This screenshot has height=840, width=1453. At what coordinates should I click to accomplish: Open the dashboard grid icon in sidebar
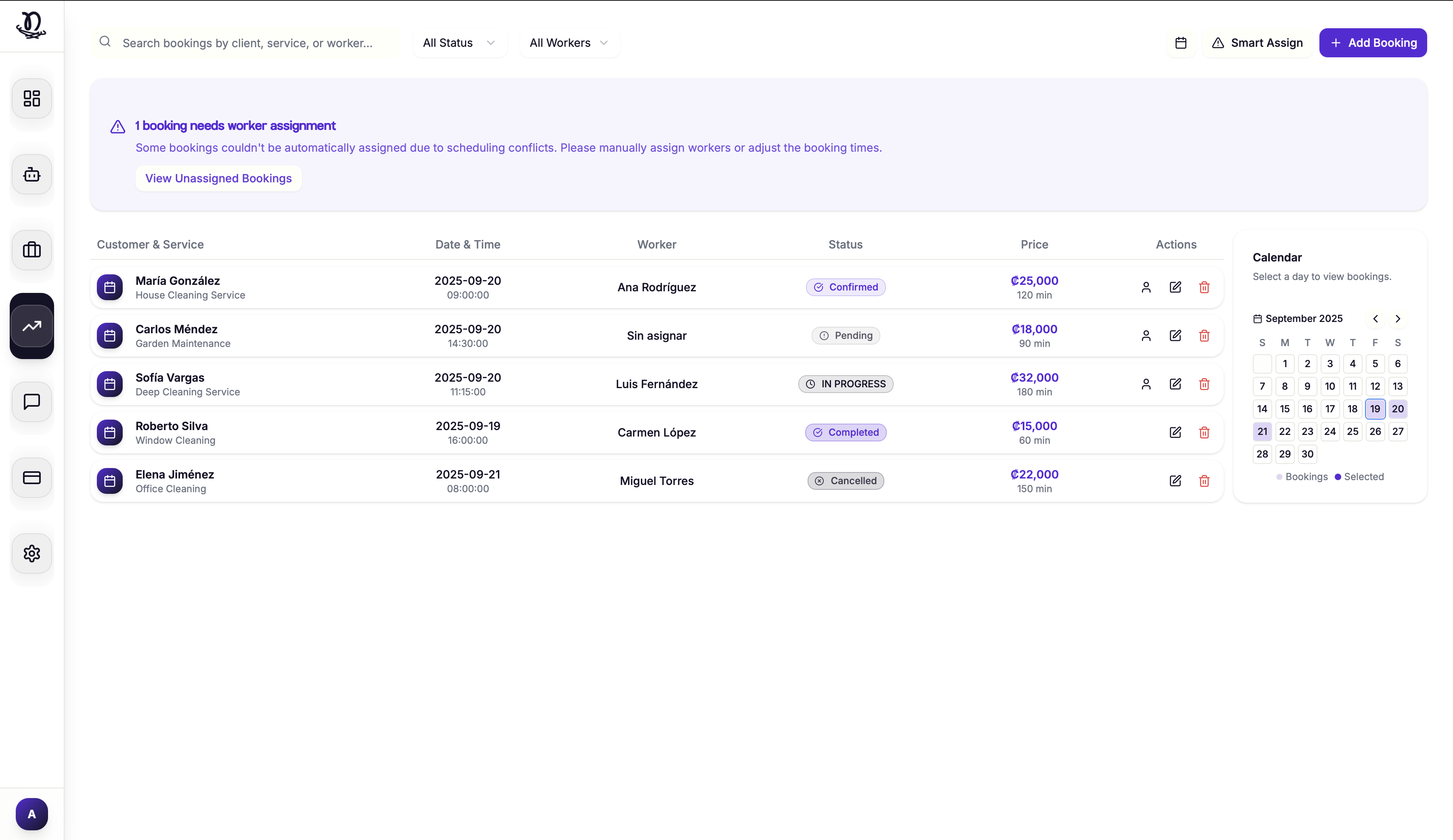(x=31, y=98)
